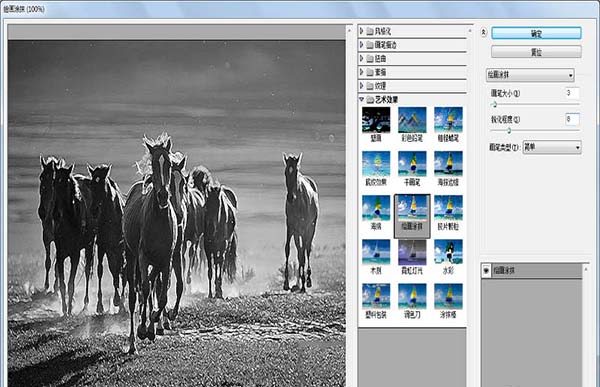Expand the 风格化 (Stylize) filter folder
The height and width of the screenshot is (387, 600).
point(362,31)
